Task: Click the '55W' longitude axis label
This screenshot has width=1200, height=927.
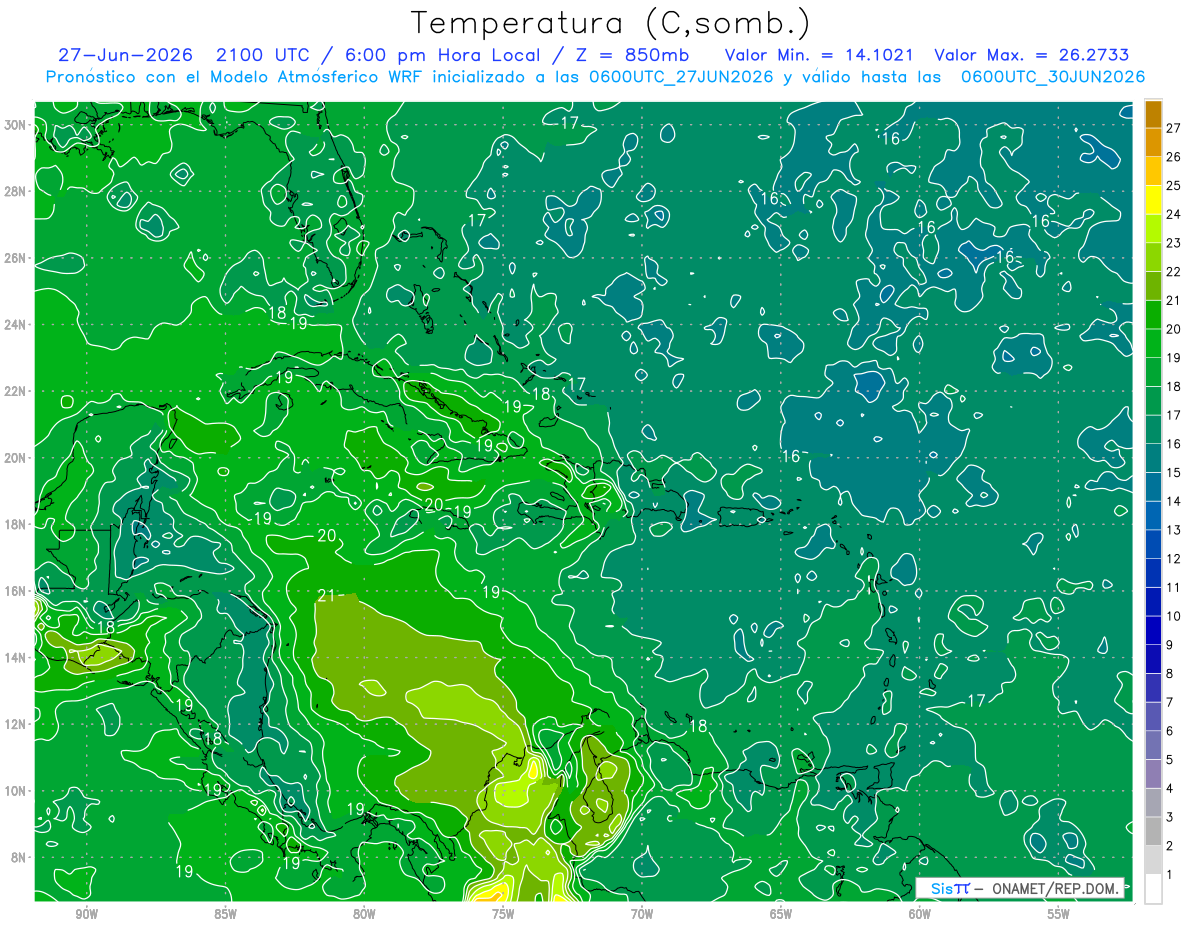Action: pyautogui.click(x=1059, y=914)
